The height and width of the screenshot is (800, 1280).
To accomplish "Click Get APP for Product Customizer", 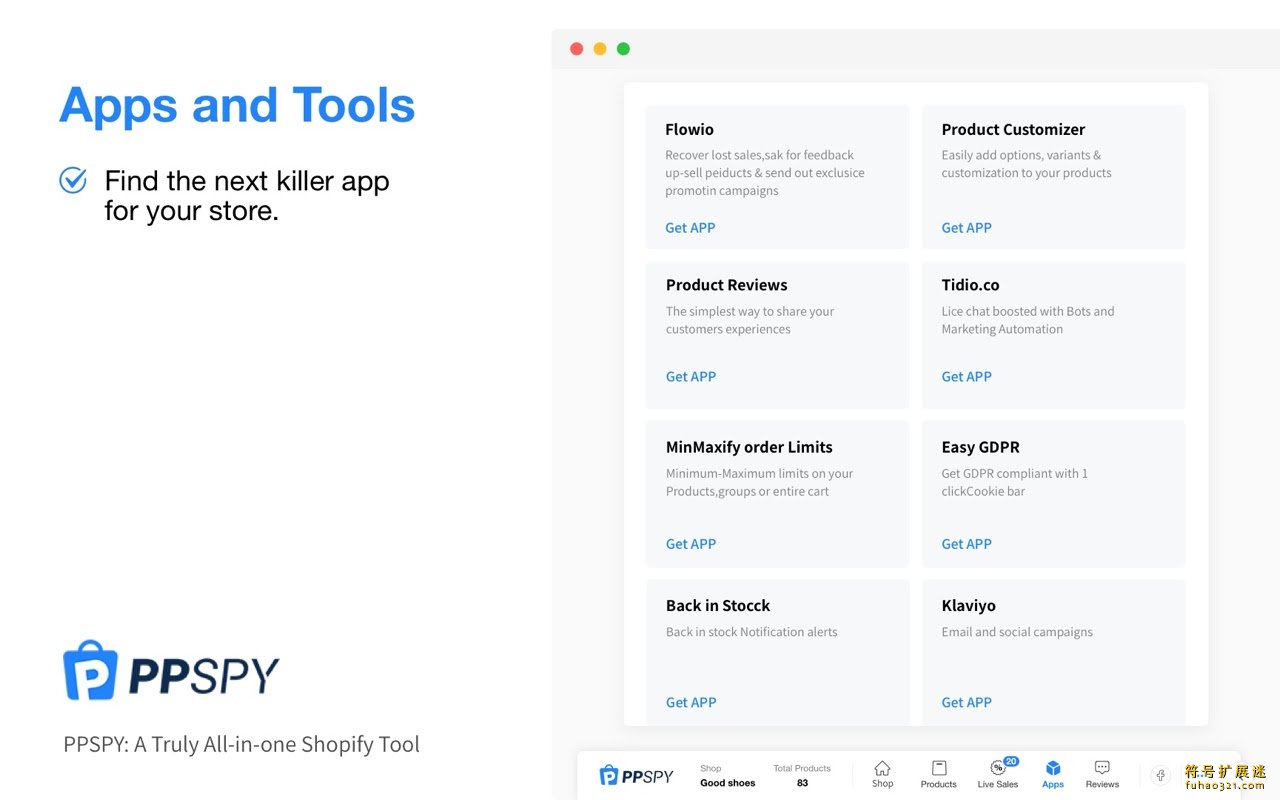I will 966,228.
